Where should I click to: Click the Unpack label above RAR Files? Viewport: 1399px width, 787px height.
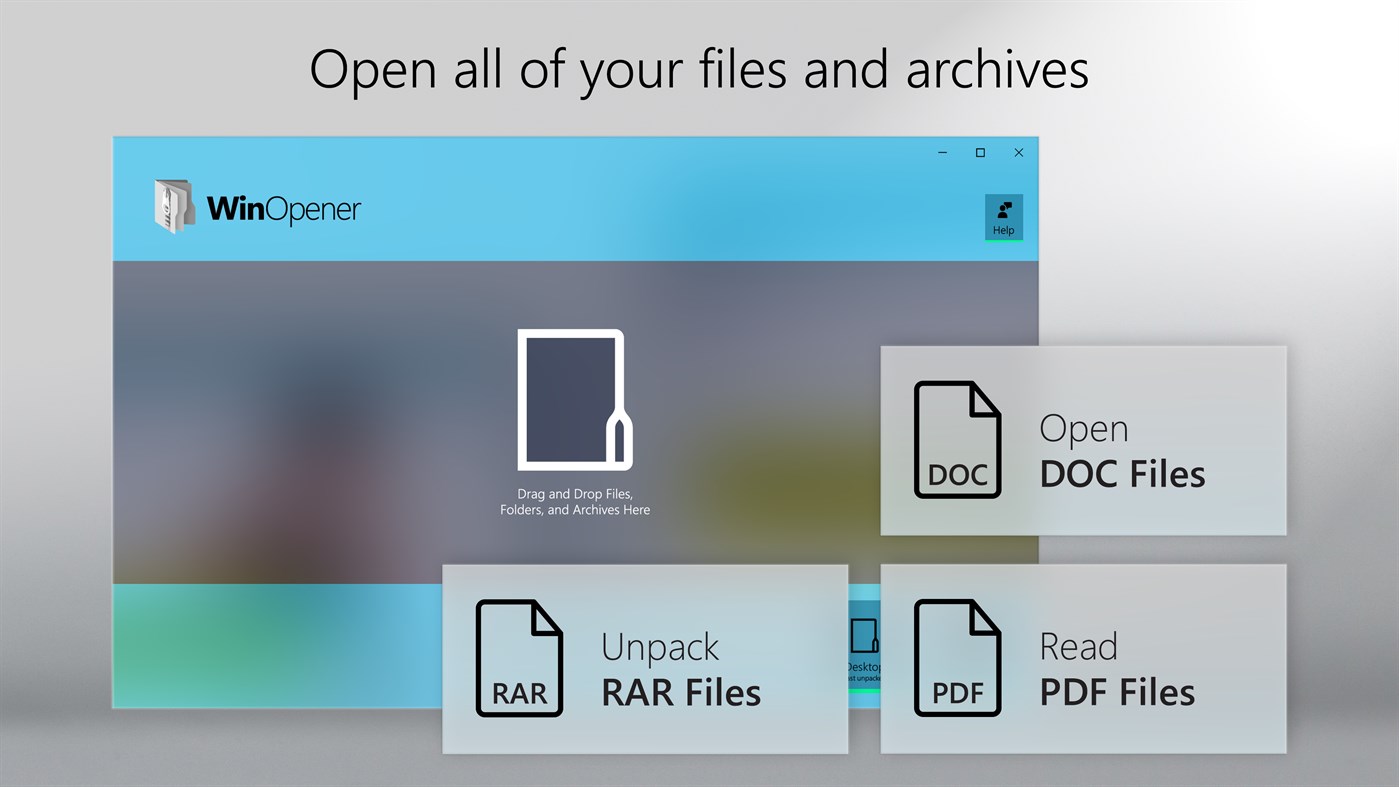659,646
